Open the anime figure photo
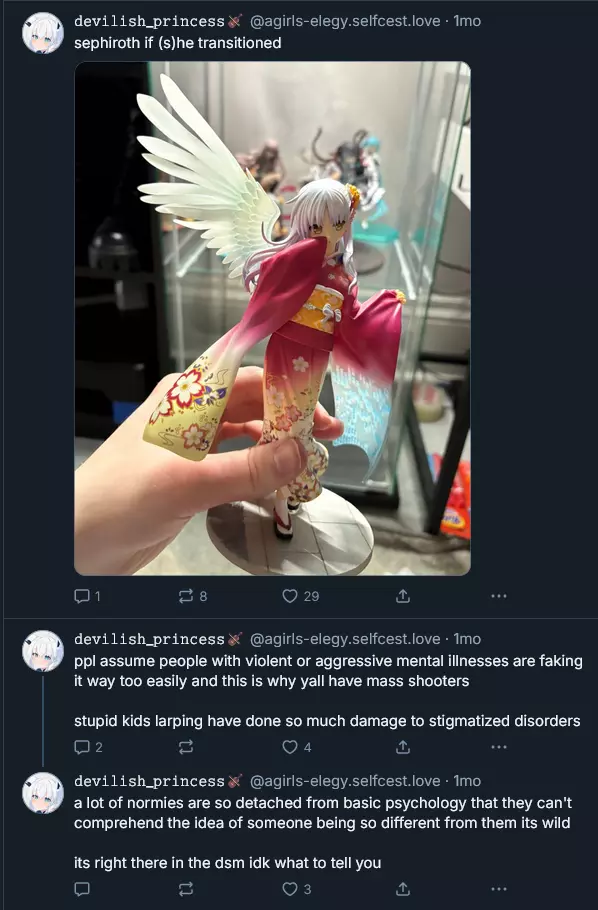This screenshot has height=910, width=598. 272,318
